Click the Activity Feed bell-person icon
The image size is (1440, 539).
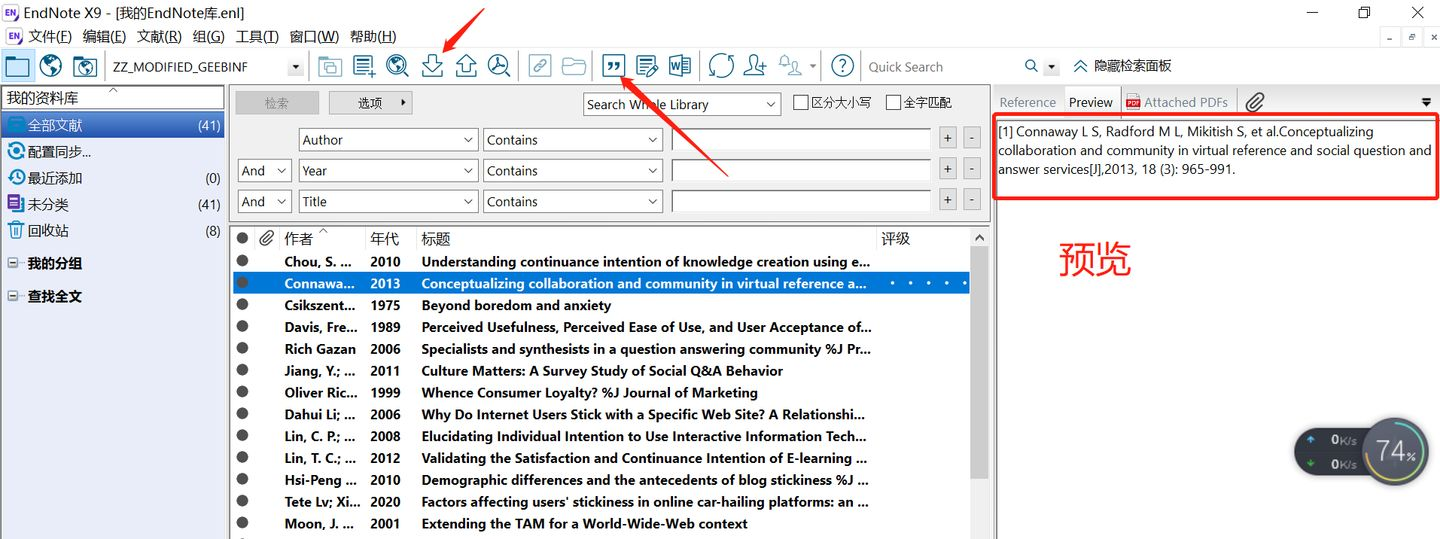791,66
